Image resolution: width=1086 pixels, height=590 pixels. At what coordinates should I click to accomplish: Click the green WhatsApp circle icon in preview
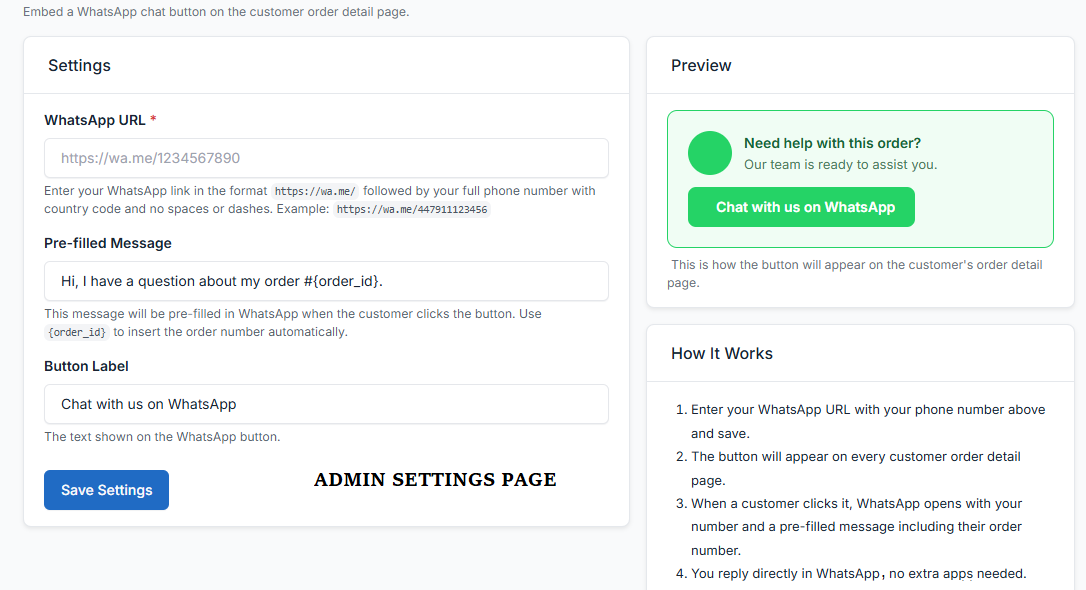[x=710, y=153]
